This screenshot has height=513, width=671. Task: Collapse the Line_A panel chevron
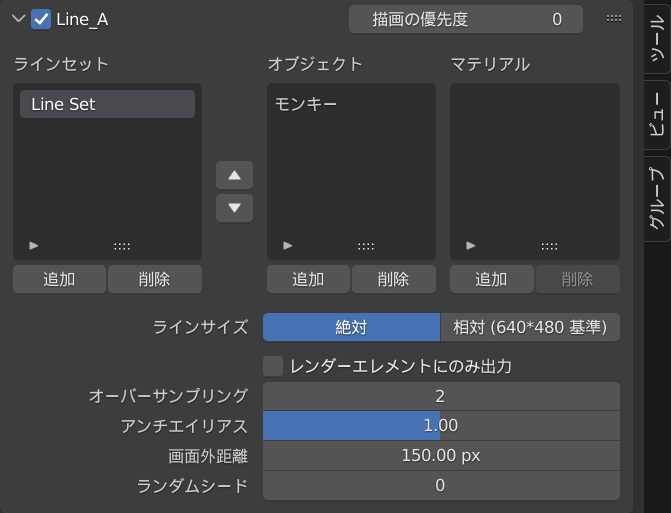[17, 18]
